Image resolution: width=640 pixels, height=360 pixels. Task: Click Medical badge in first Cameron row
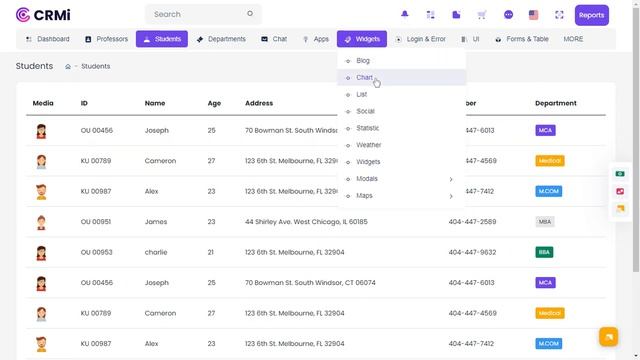[550, 161]
